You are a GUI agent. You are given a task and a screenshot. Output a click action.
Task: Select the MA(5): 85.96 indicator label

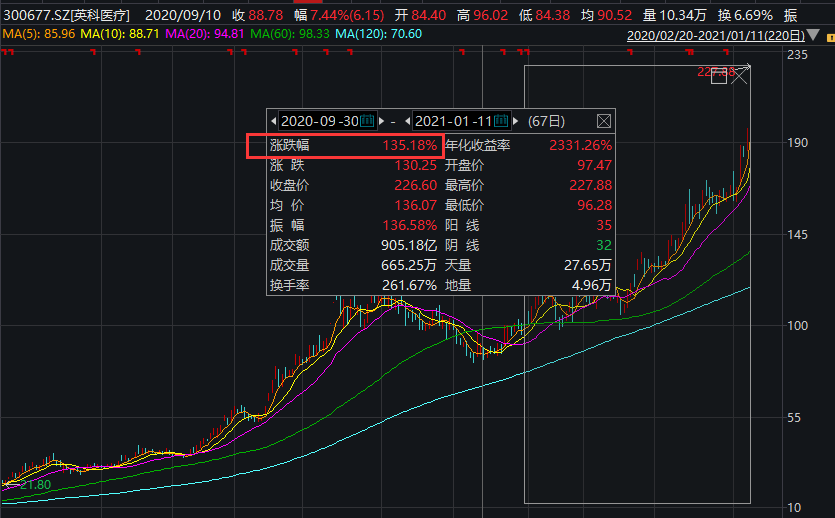pyautogui.click(x=39, y=34)
